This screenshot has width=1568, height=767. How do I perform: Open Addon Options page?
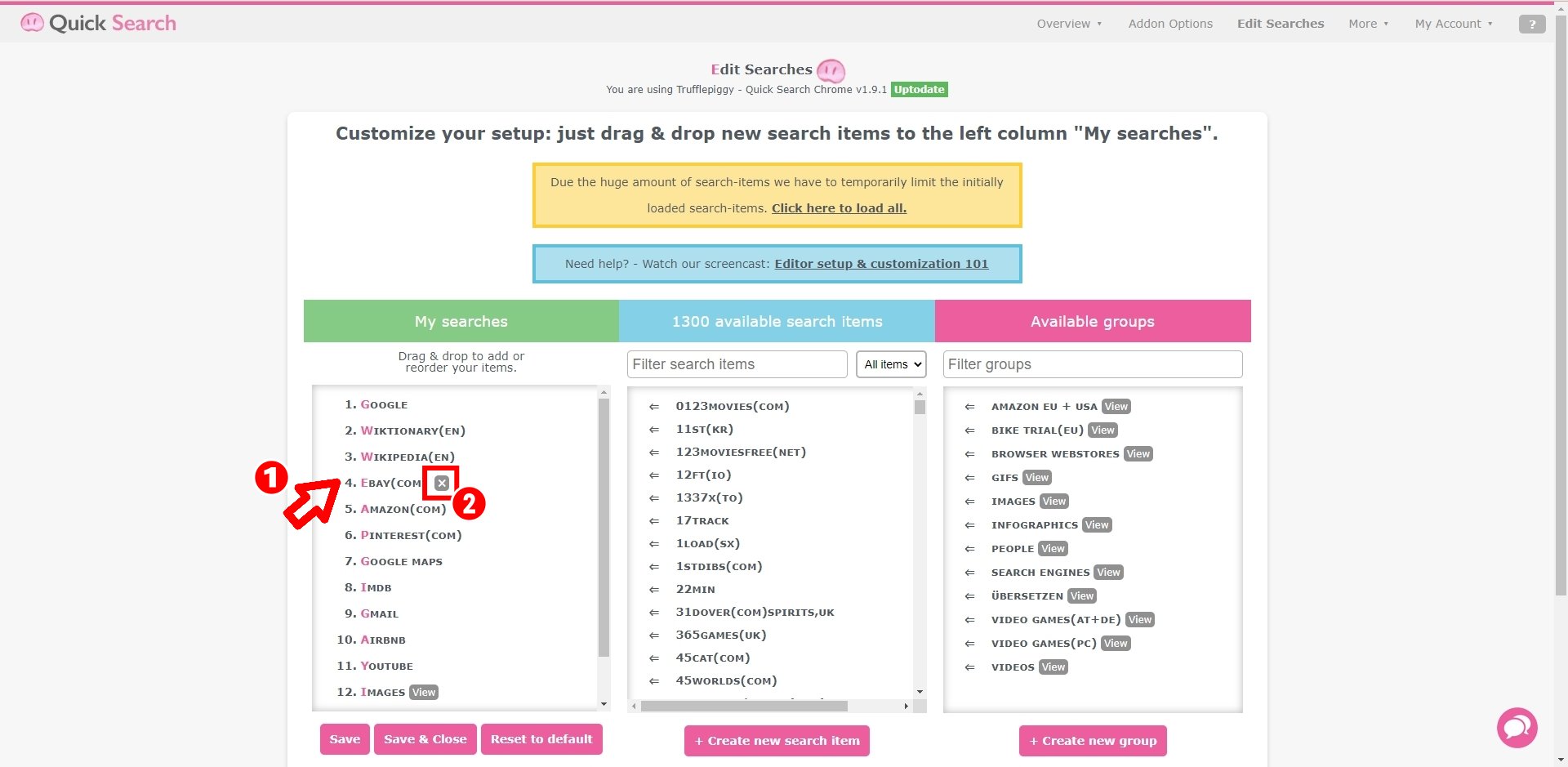point(1170,24)
